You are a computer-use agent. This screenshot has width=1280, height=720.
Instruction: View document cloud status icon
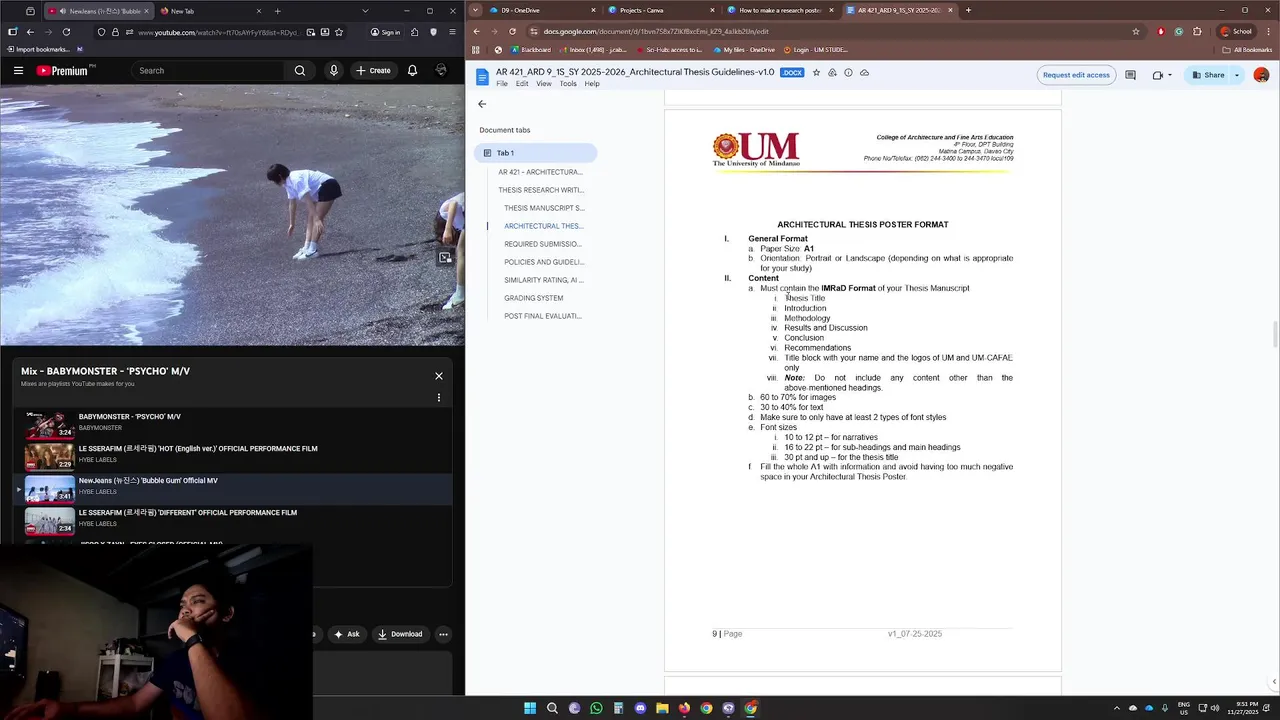tap(864, 73)
